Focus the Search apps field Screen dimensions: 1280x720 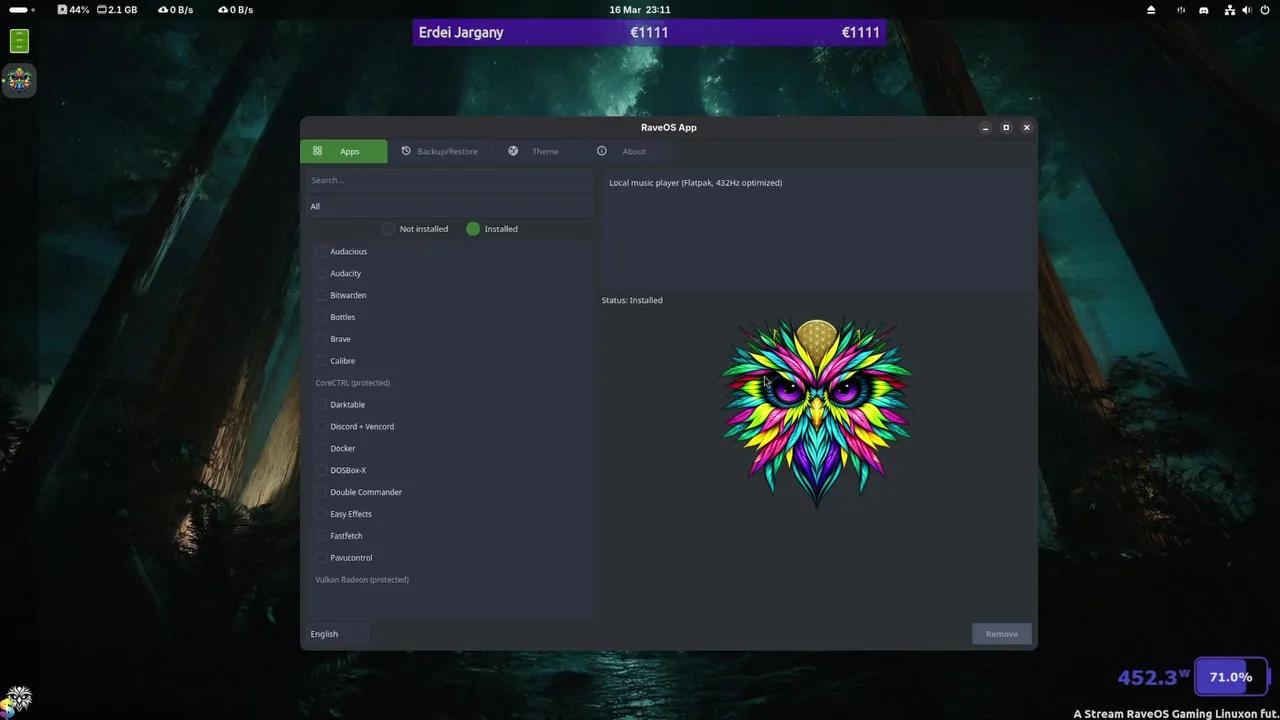(449, 180)
